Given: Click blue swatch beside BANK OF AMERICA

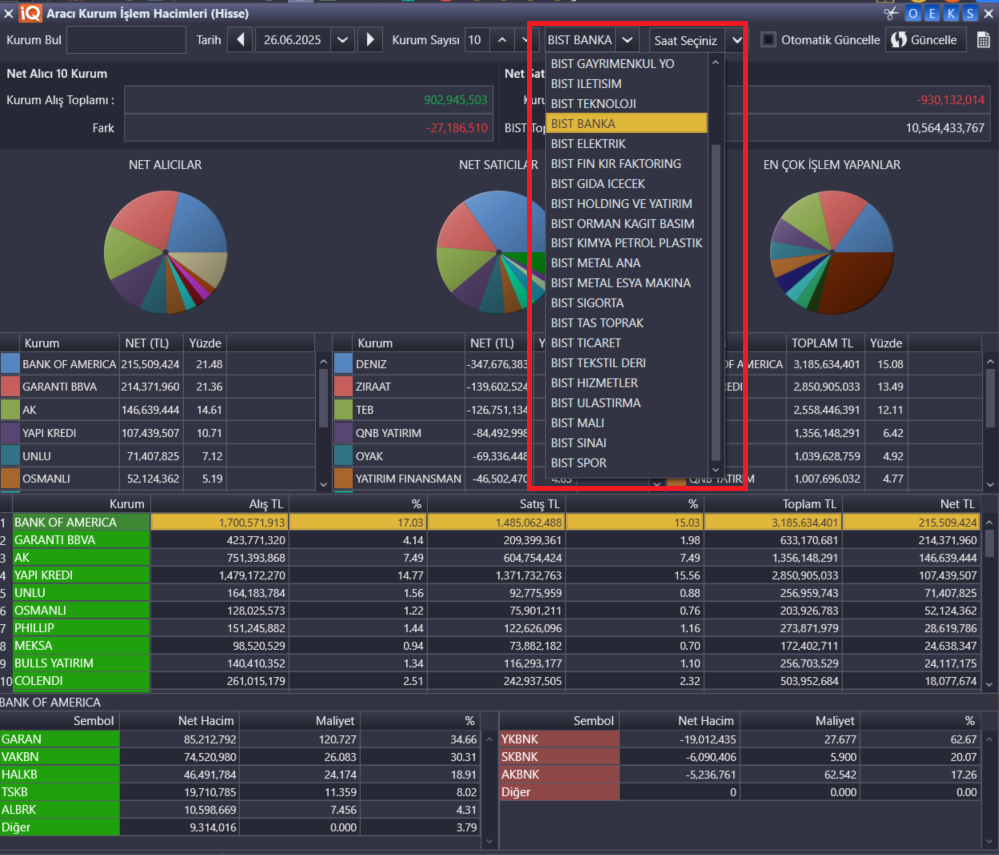Looking at the screenshot, I should pos(10,364).
